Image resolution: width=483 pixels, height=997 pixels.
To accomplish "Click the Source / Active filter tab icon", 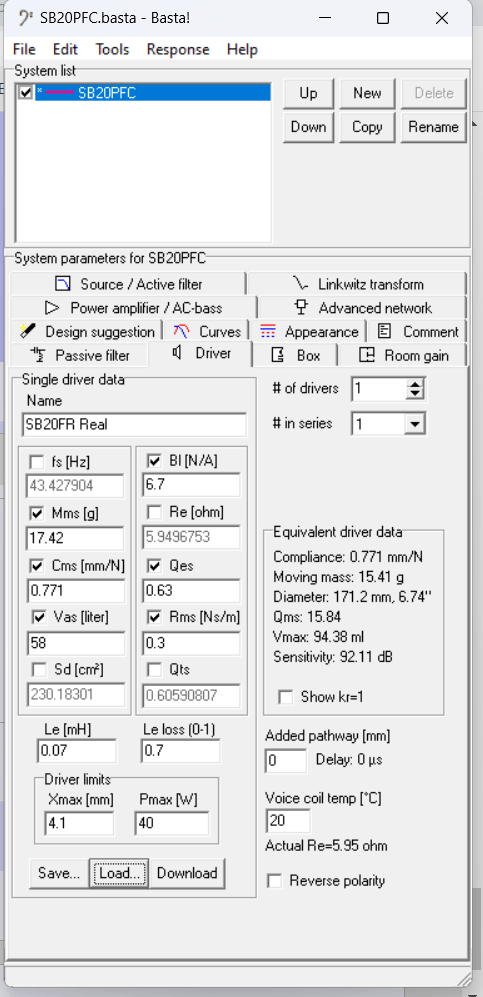I will click(x=63, y=284).
